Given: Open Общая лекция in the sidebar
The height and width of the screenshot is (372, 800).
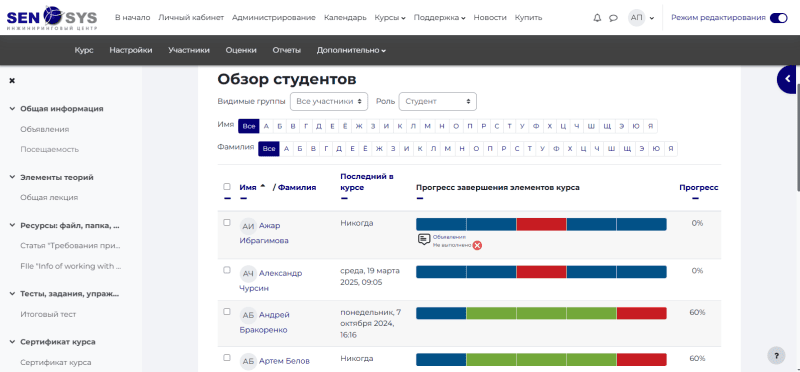Looking at the screenshot, I should pyautogui.click(x=49, y=197).
